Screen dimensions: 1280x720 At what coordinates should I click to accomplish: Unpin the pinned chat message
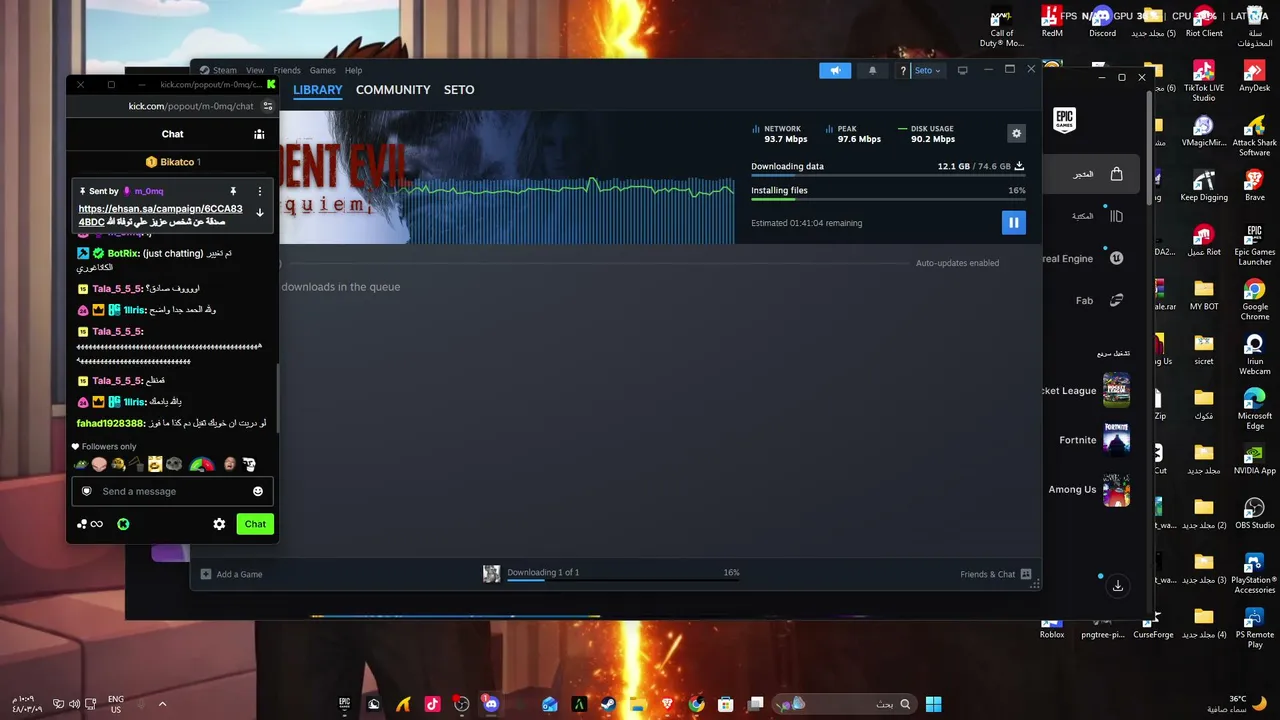click(233, 191)
